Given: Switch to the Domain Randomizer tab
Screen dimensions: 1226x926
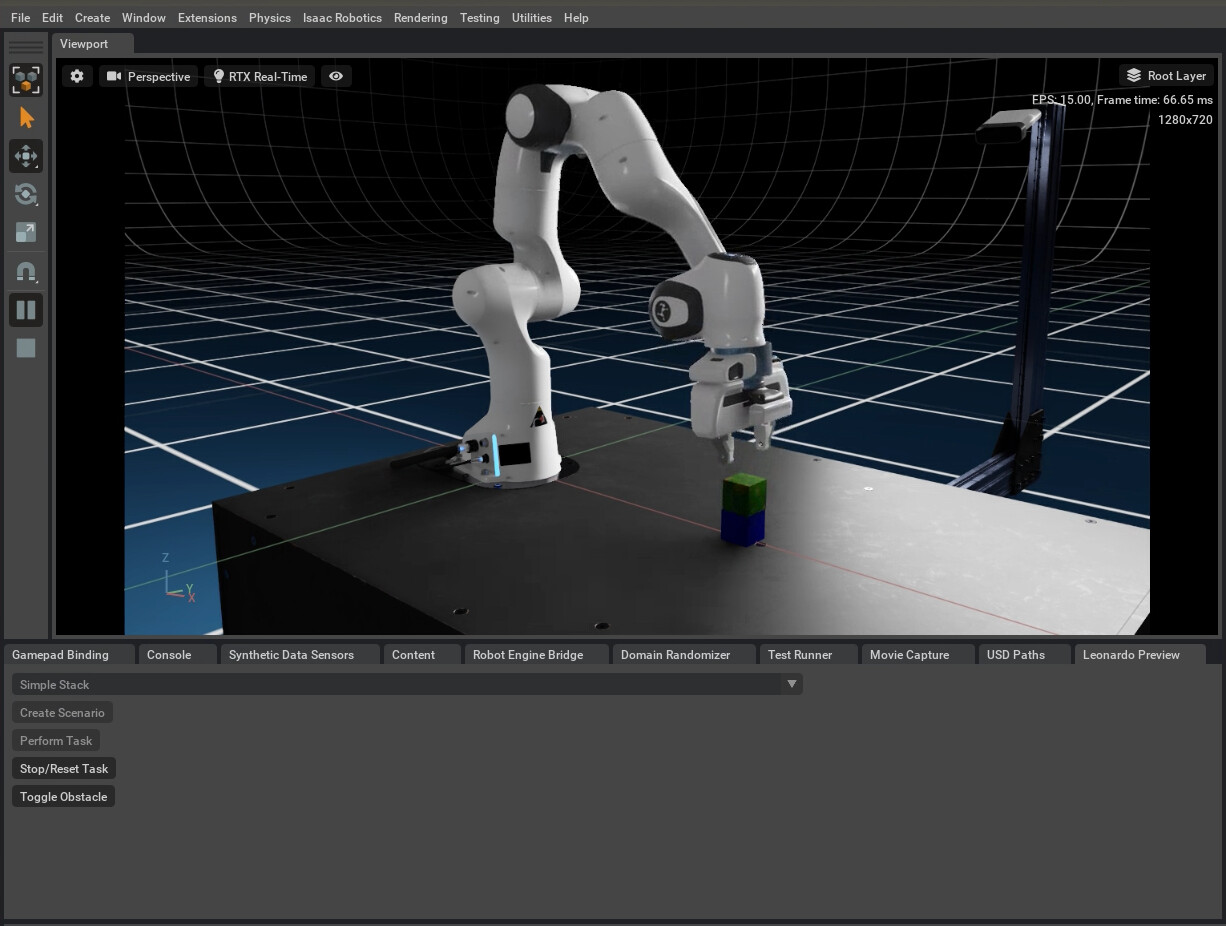Looking at the screenshot, I should coord(675,655).
